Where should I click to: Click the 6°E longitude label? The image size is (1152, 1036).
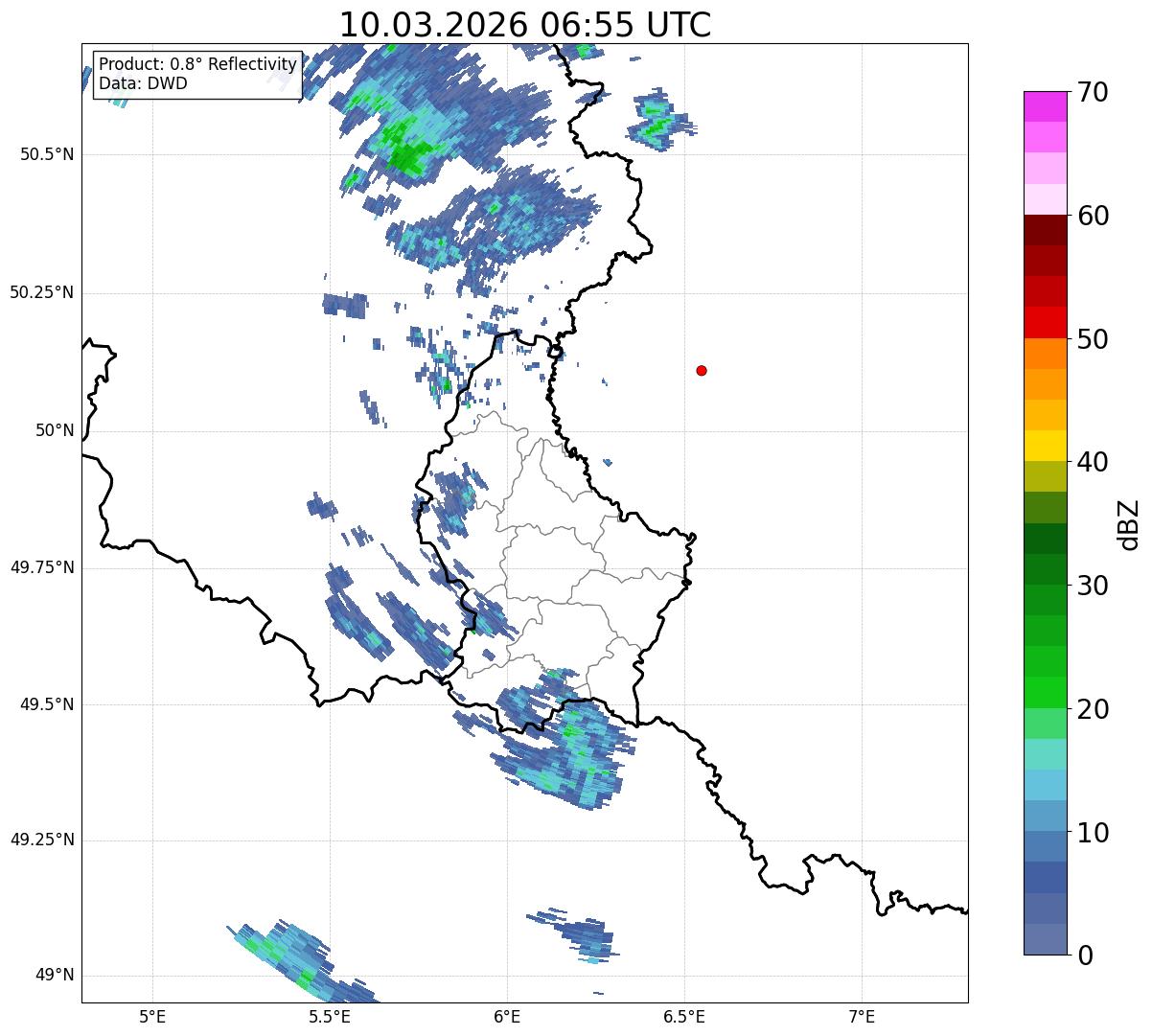pos(507,1016)
